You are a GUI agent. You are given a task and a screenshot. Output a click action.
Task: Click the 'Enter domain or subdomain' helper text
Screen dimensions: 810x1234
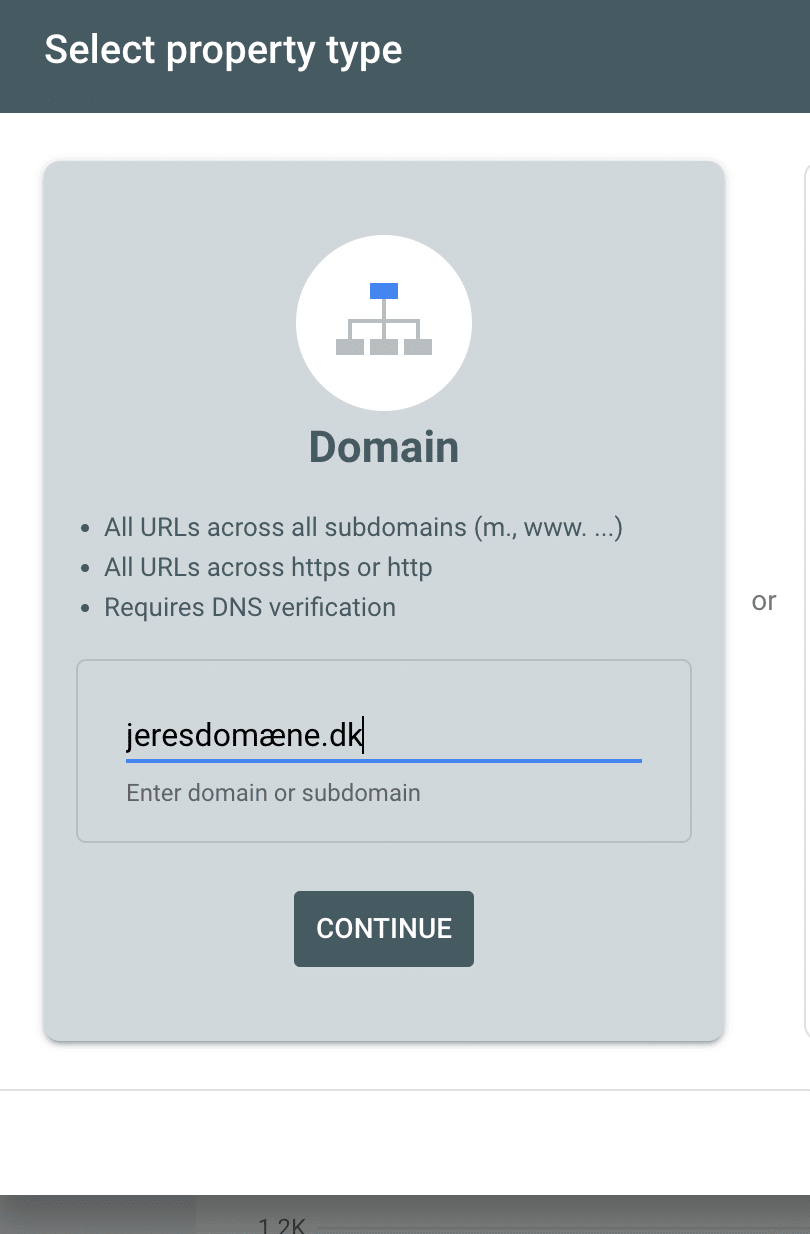[x=273, y=794]
